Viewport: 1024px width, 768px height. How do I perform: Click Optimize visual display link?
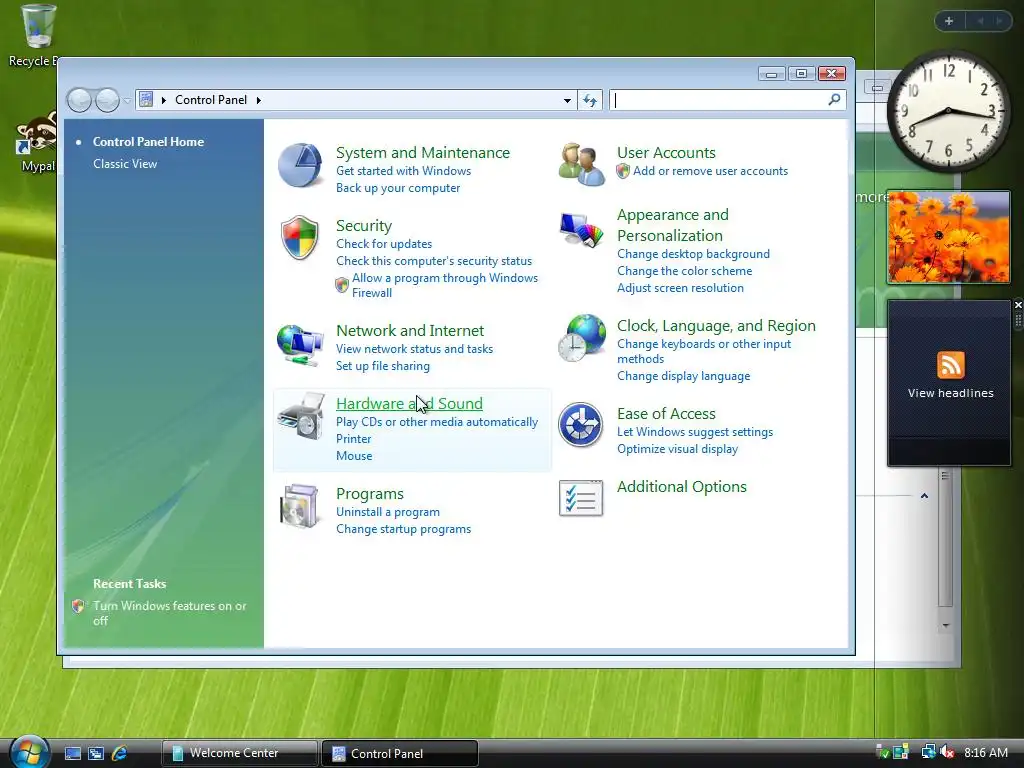tap(677, 449)
